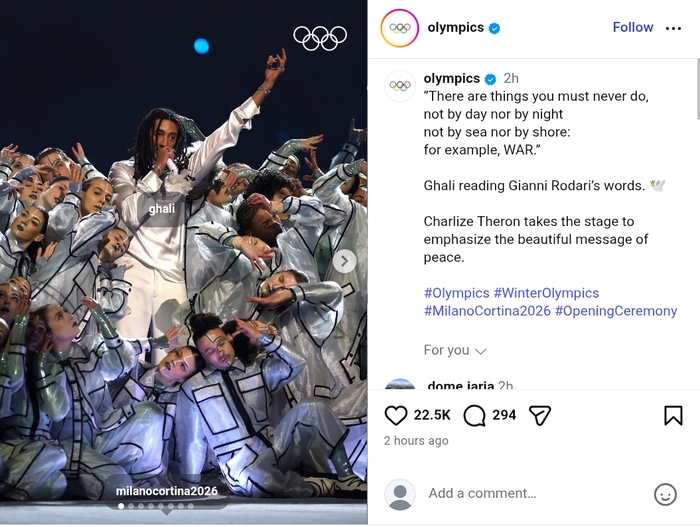
Task: Click verified badge next to olympics header
Action: coord(494,28)
